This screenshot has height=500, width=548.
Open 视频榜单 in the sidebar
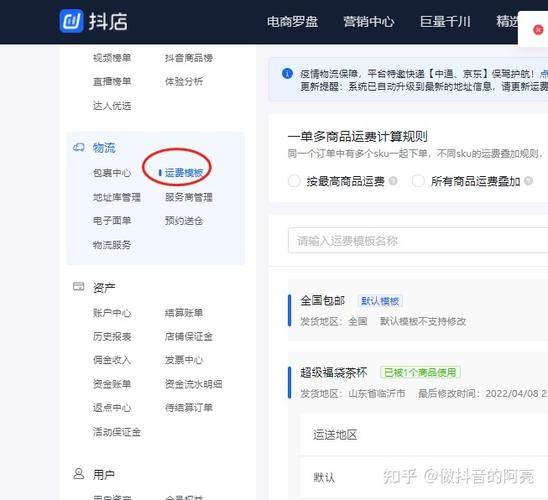tap(112, 58)
